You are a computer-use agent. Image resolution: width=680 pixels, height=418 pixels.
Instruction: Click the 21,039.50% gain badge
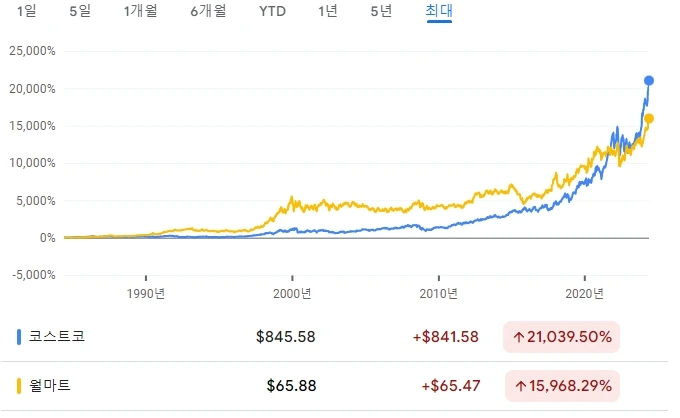point(562,337)
